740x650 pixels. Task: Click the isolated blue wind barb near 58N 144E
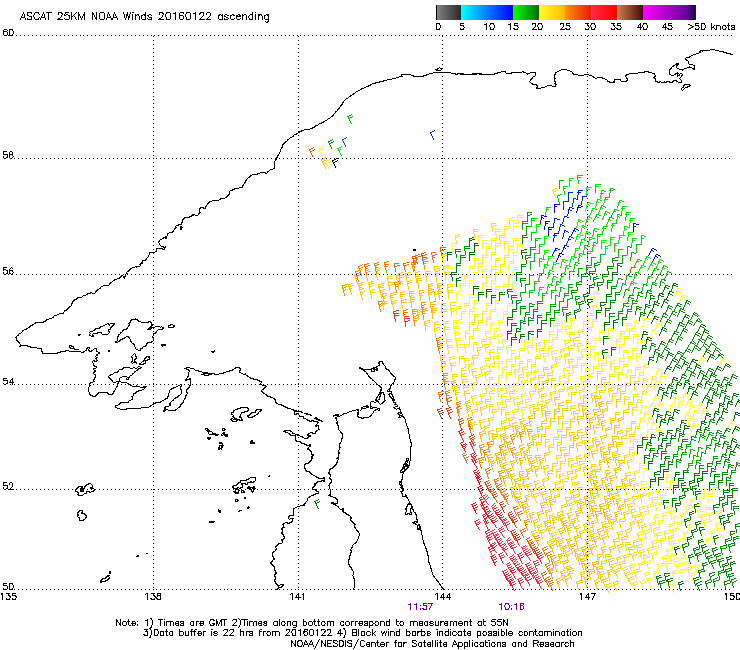(432, 135)
